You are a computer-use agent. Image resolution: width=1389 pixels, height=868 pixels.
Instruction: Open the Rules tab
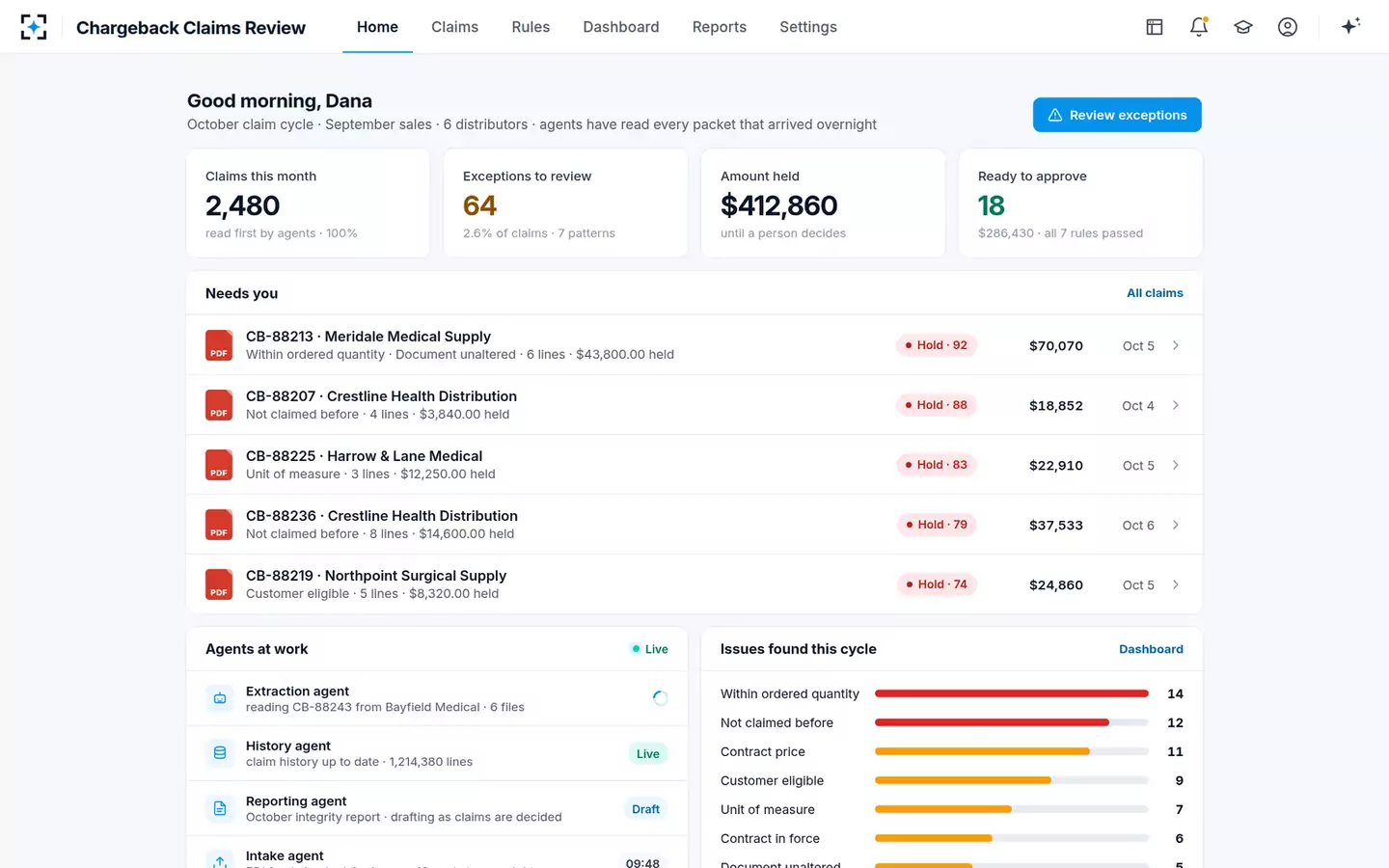pyautogui.click(x=531, y=27)
